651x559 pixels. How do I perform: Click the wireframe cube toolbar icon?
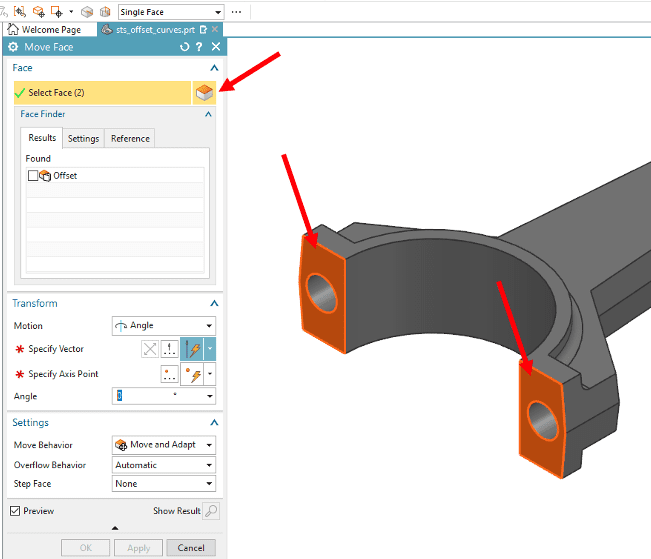point(105,12)
